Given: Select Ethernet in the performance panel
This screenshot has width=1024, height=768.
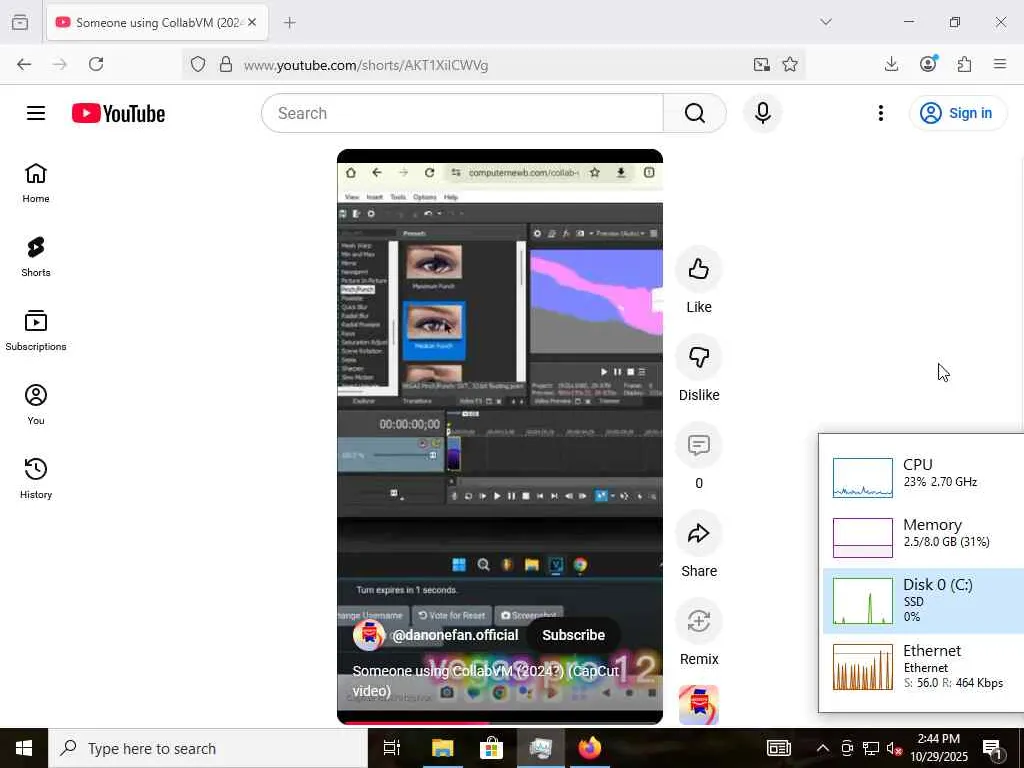Looking at the screenshot, I should (x=923, y=667).
